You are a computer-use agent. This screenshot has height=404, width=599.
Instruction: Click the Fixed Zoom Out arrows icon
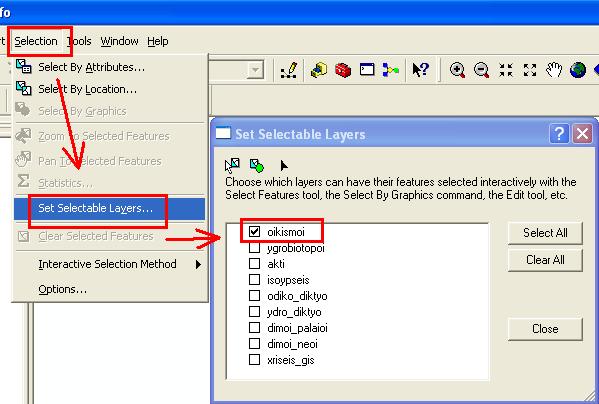530,70
